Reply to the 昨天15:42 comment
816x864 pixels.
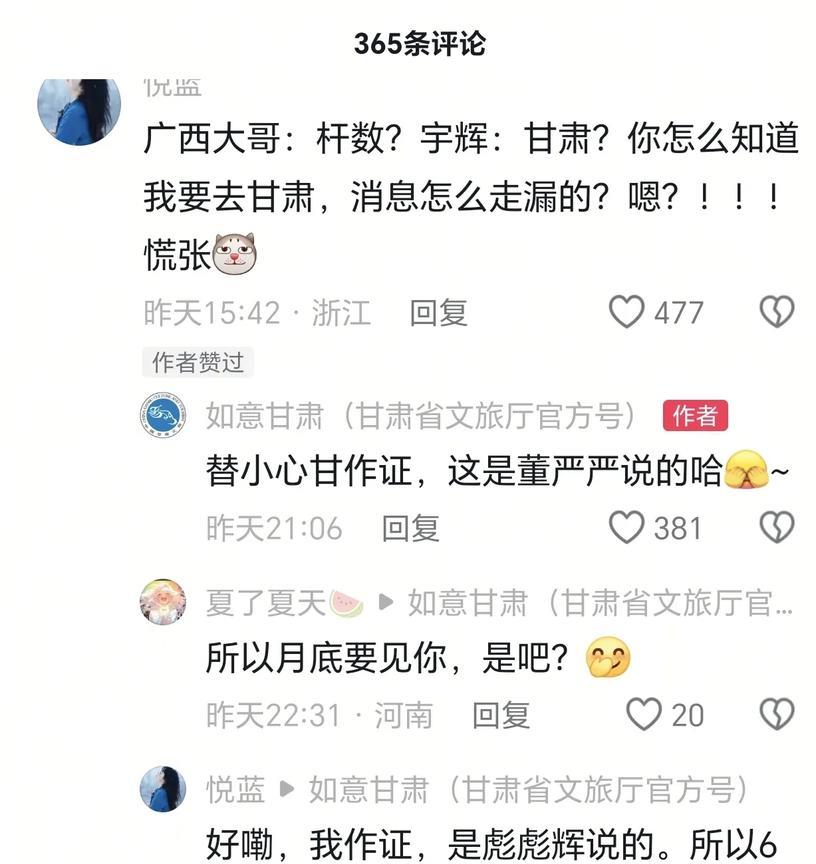point(439,312)
